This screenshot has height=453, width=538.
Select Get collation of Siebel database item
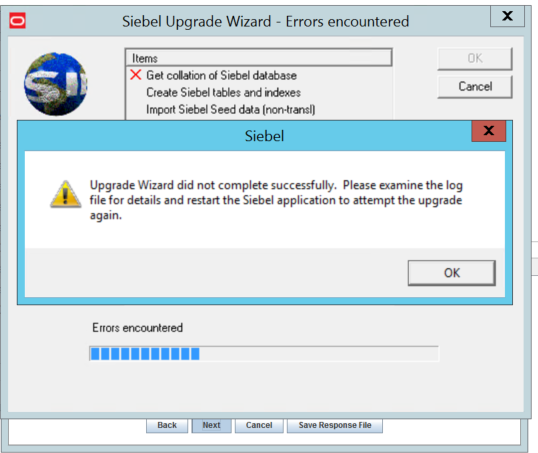(x=221, y=75)
